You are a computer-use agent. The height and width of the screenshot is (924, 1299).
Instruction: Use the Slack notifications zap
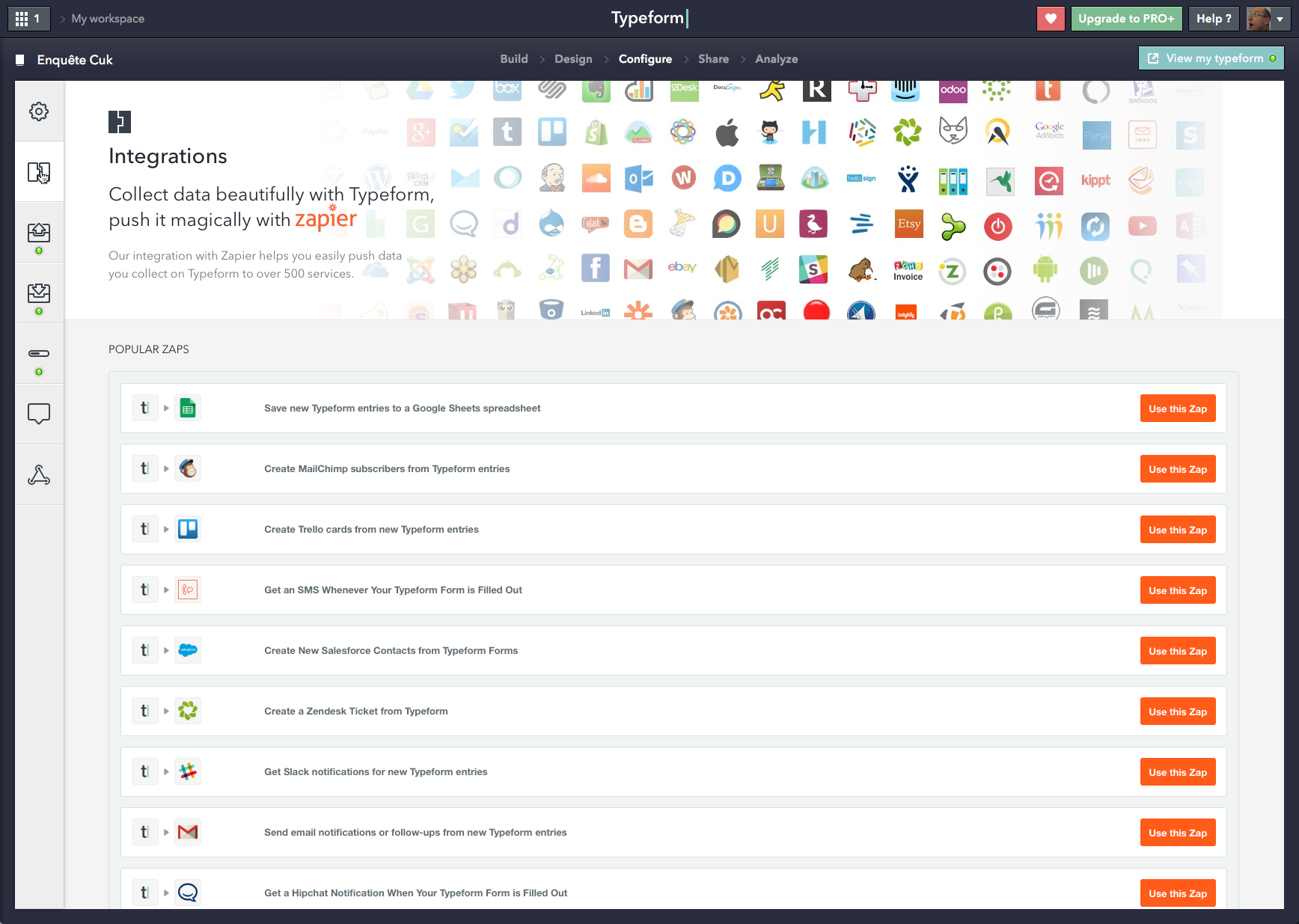[x=1178, y=772]
